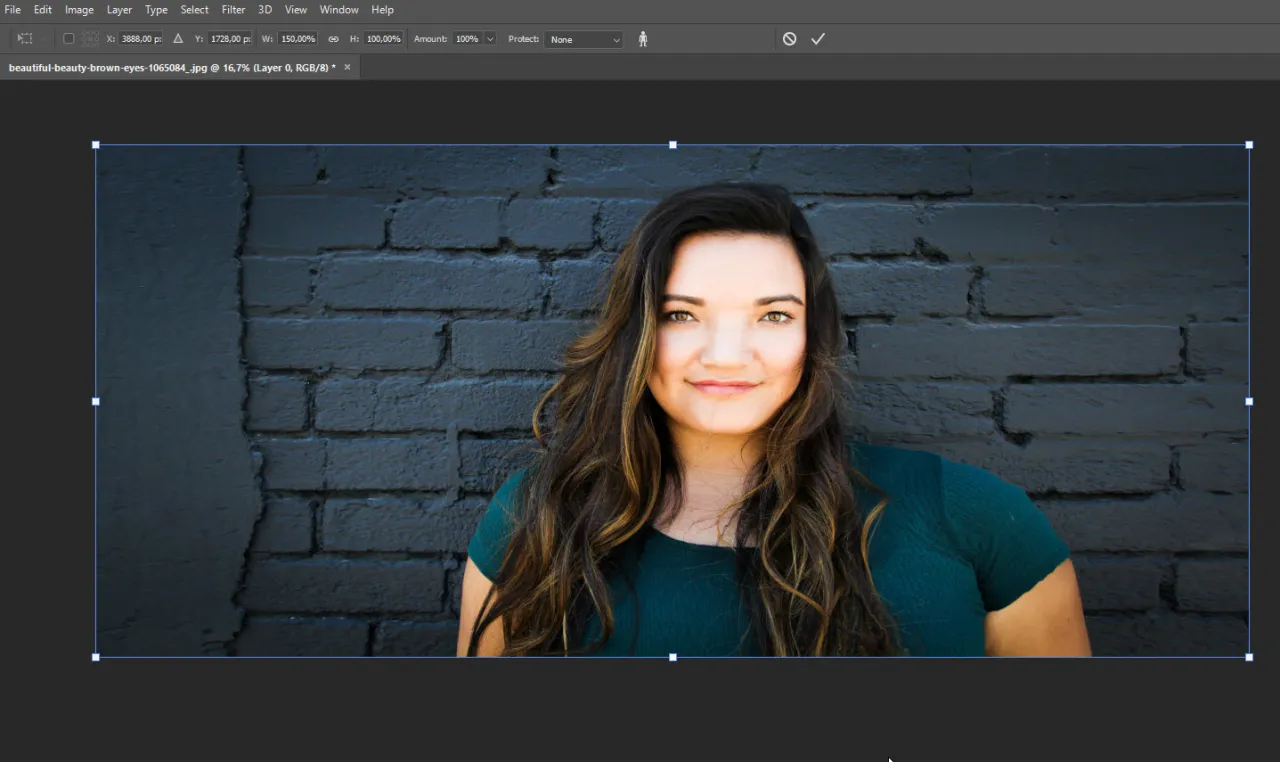Open the Filter menu

coord(233,9)
